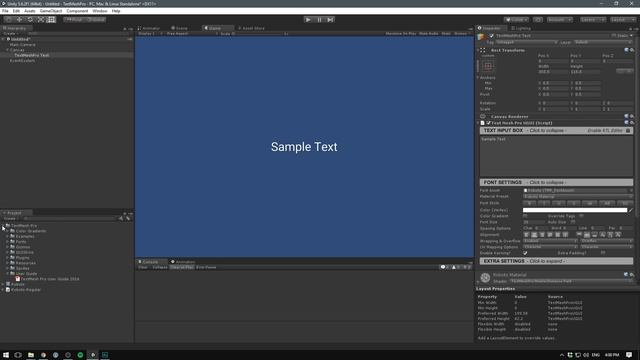Enable the Color Gradient checkbox
Image resolution: width=640 pixels, height=360 pixels.
click(525, 216)
